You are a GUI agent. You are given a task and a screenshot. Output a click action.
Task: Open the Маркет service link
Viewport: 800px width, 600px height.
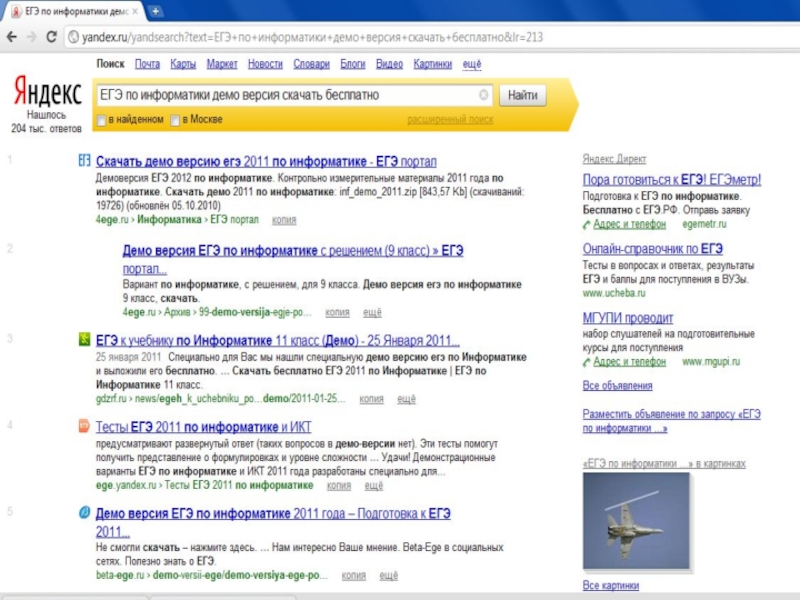click(x=222, y=64)
